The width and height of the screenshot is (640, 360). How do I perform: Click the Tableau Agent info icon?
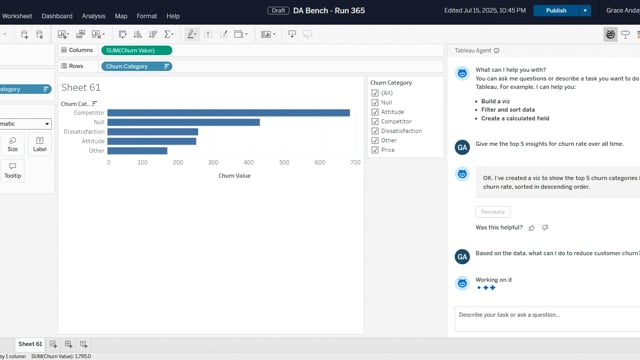496,51
